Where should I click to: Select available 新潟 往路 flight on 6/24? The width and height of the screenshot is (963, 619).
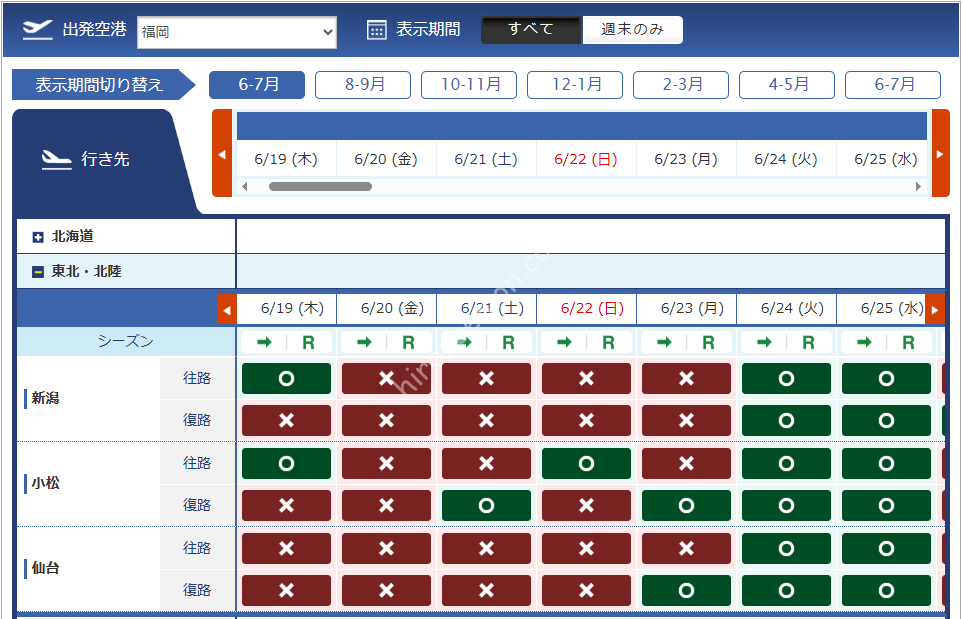(x=786, y=378)
